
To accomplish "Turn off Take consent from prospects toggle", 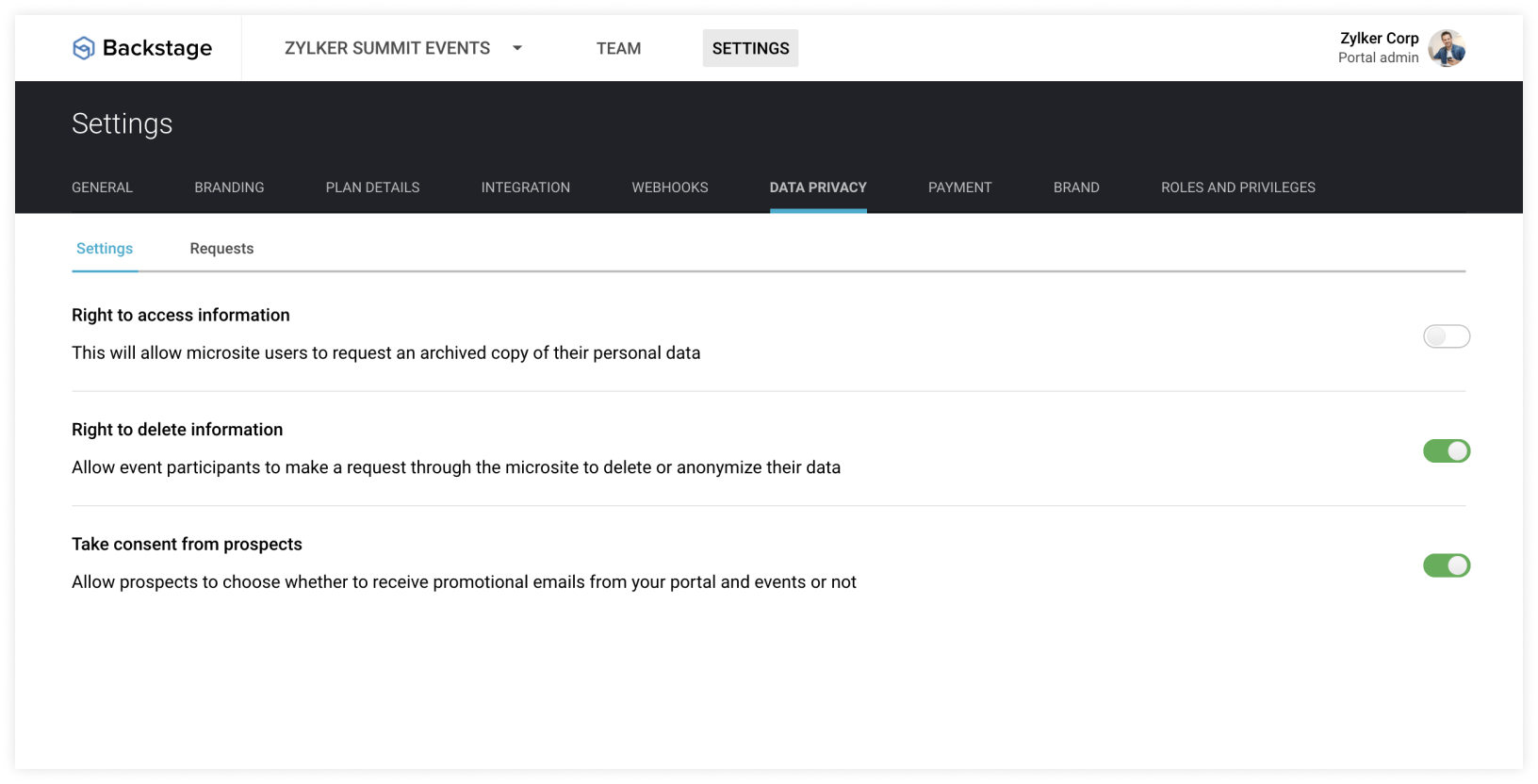I will click(1446, 565).
